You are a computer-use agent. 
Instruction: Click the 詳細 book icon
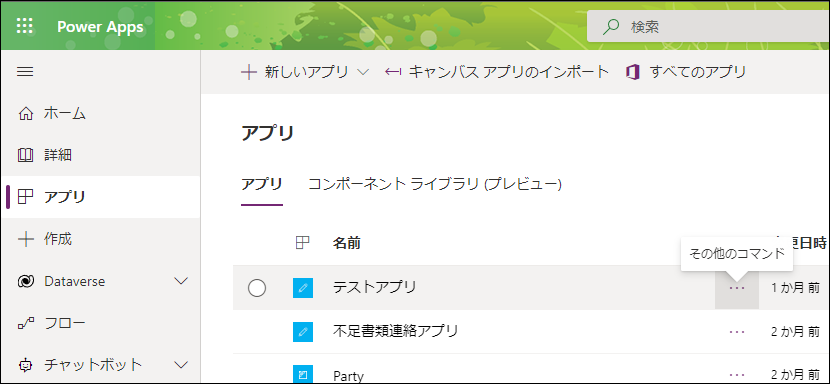[x=25, y=155]
